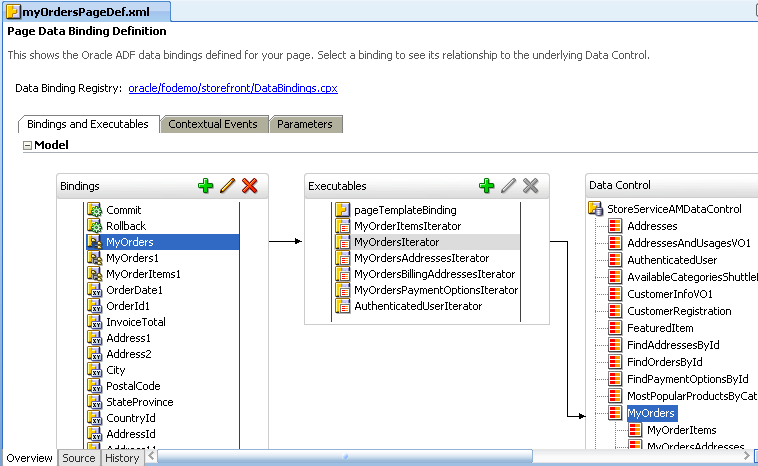Open the History editor tab
The height and width of the screenshot is (466, 758).
(122, 458)
